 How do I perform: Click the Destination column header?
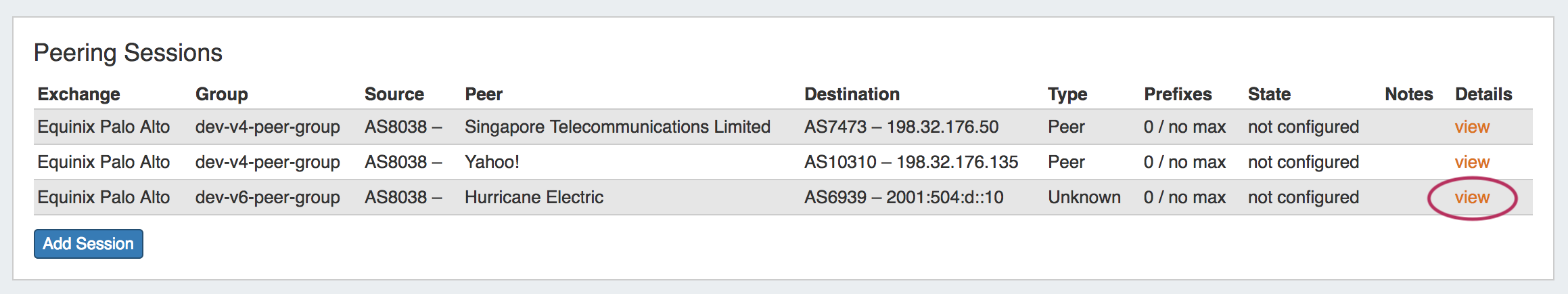(x=852, y=94)
